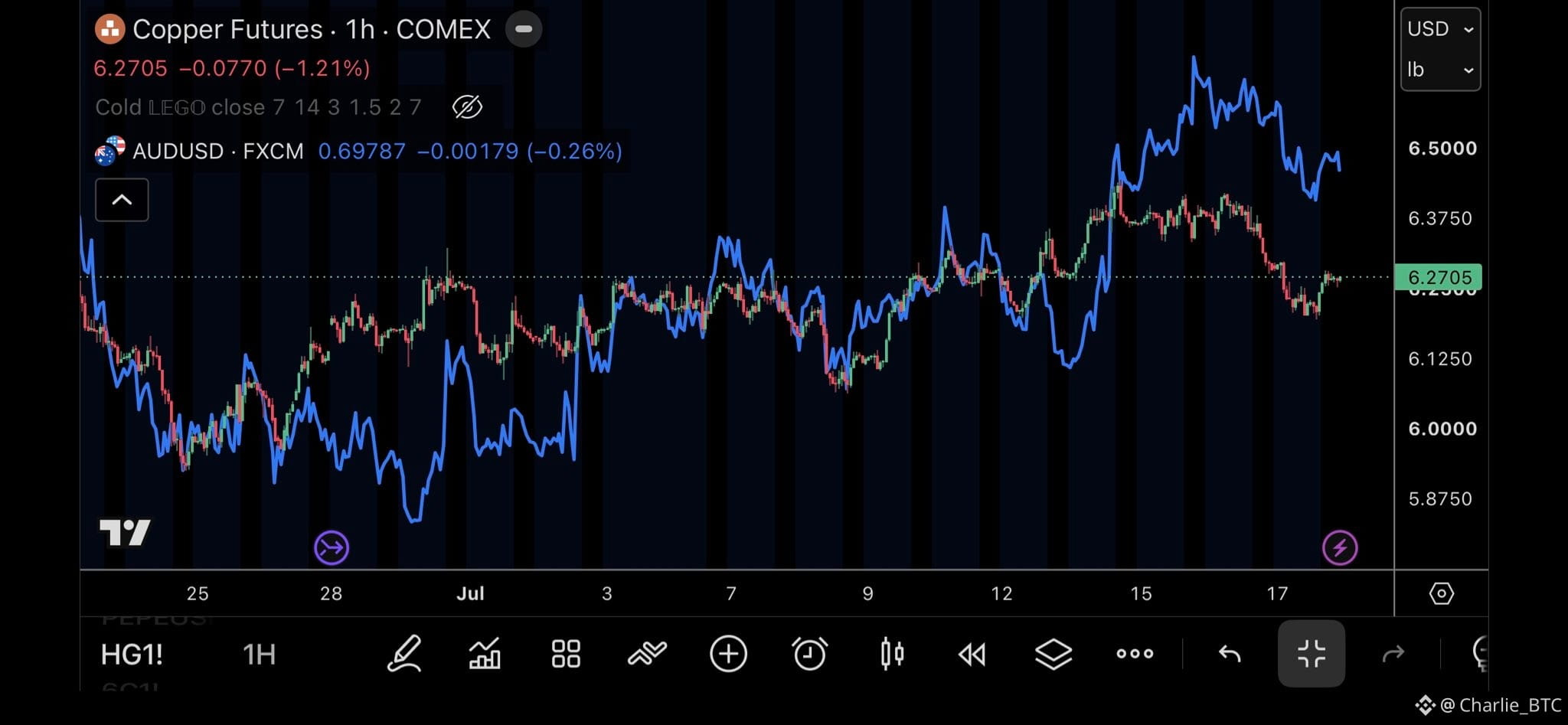The width and height of the screenshot is (1568, 725).
Task: Open the lb unit dropdown
Action: point(1440,70)
